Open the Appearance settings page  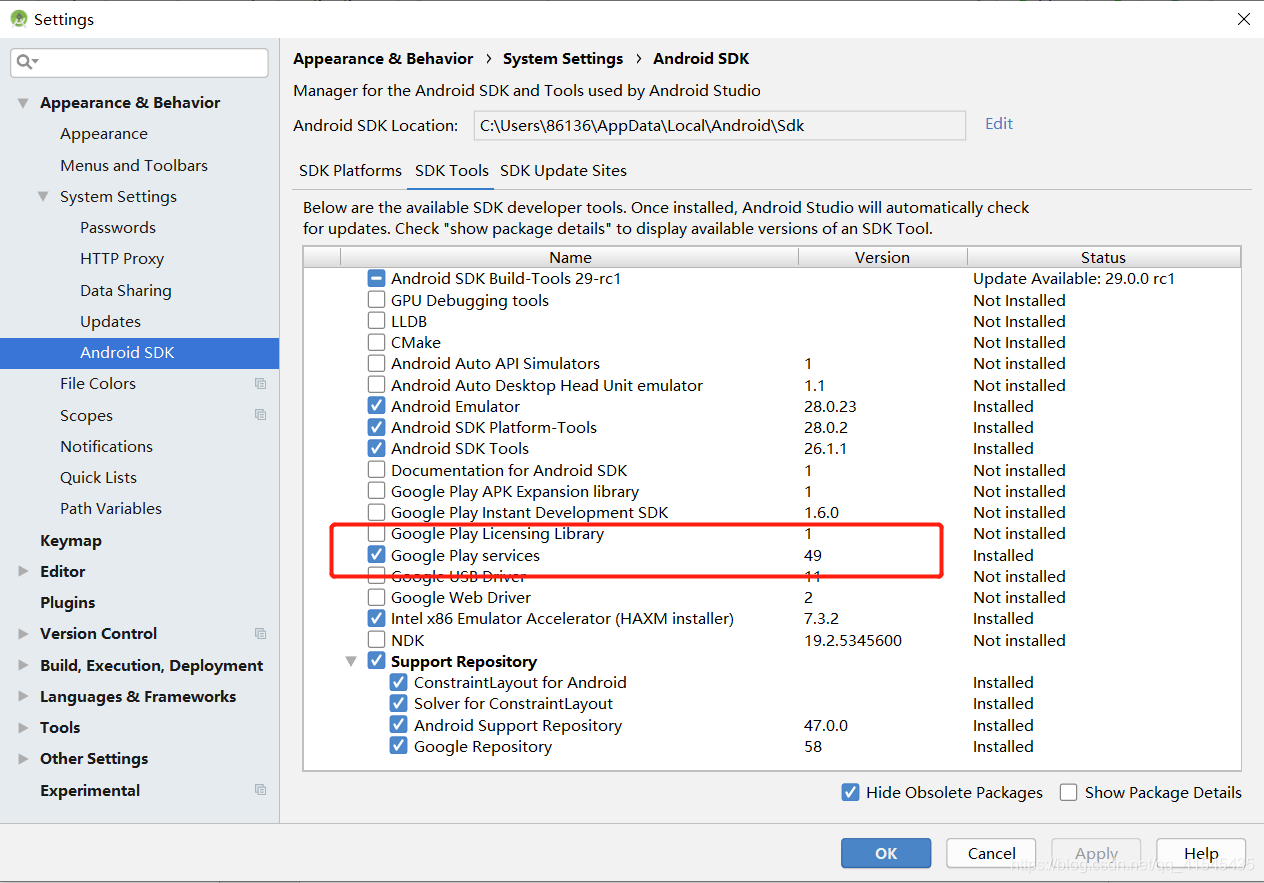click(x=104, y=134)
